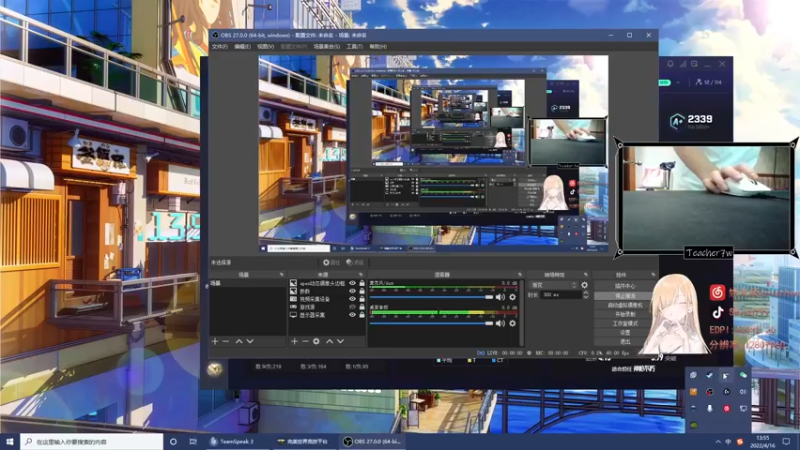The image size is (800, 450).
Task: Click the Logitech G icon in the tray overflow
Action: 727,392
